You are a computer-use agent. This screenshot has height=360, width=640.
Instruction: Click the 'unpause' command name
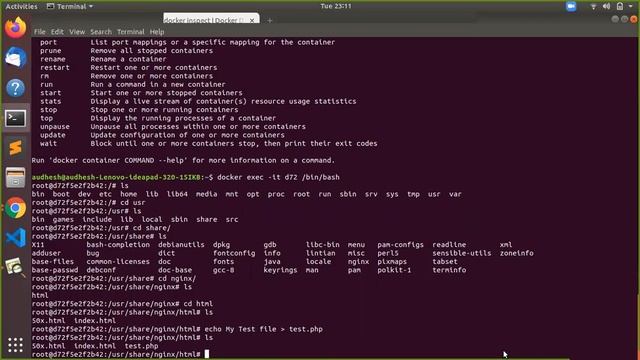[x=55, y=127]
